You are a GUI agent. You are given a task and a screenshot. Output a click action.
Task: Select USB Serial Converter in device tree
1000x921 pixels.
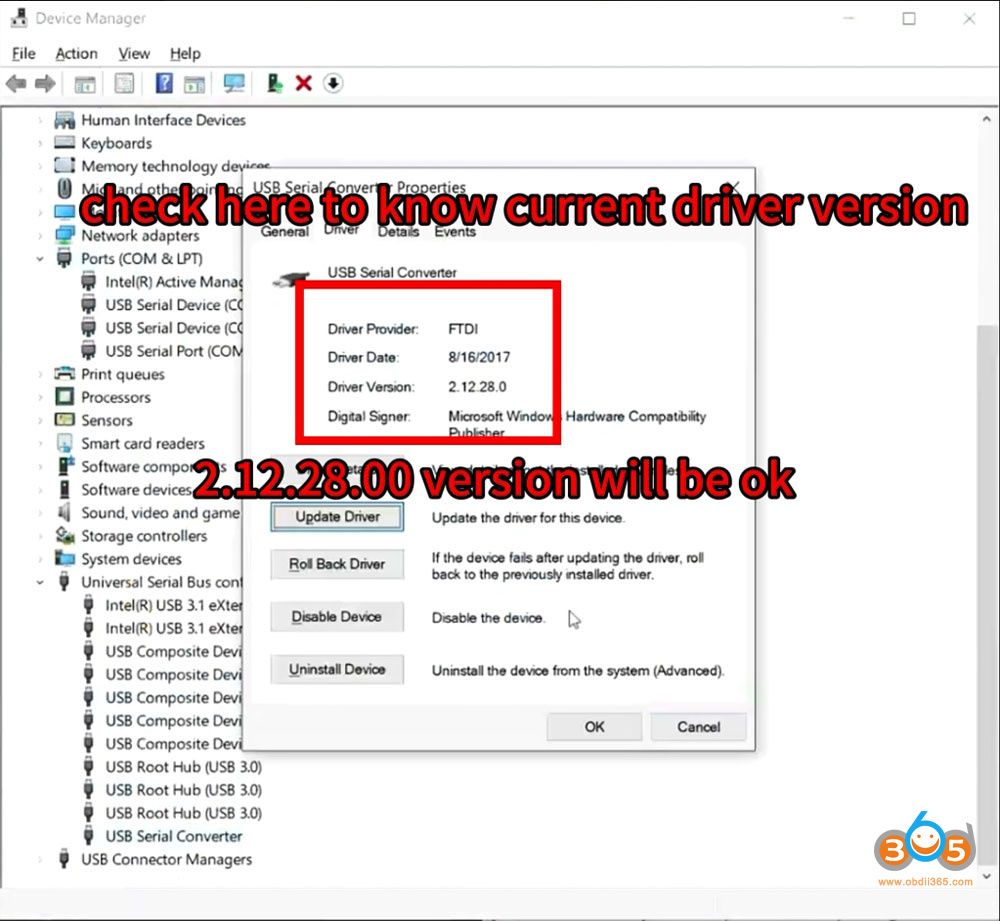pyautogui.click(x=174, y=836)
